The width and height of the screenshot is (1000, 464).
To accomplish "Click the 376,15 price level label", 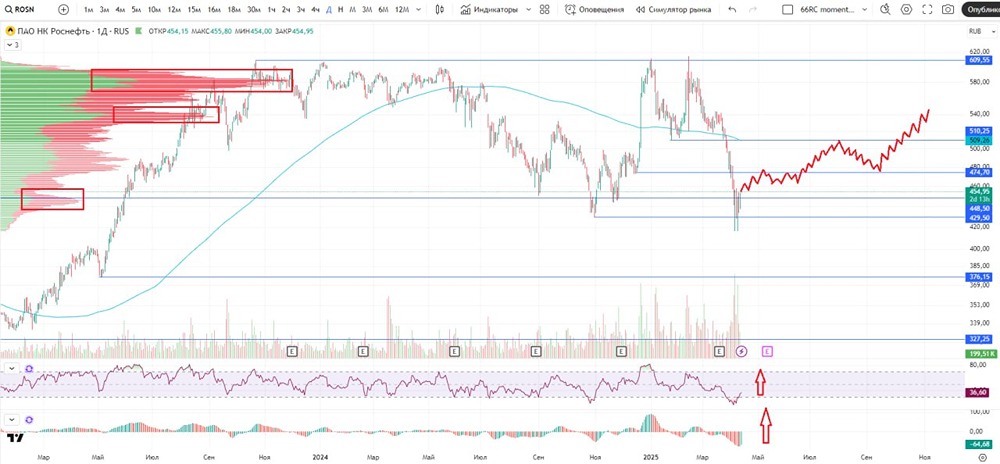I will click(981, 277).
